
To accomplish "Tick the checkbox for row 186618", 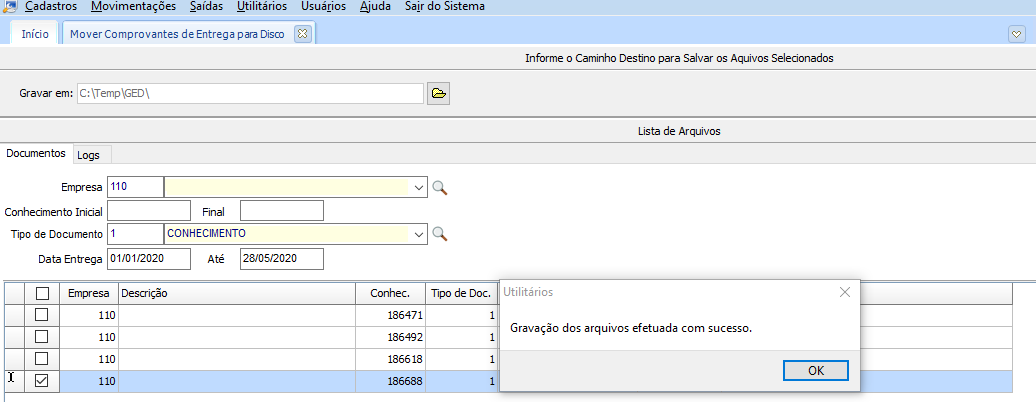I will click(x=42, y=358).
